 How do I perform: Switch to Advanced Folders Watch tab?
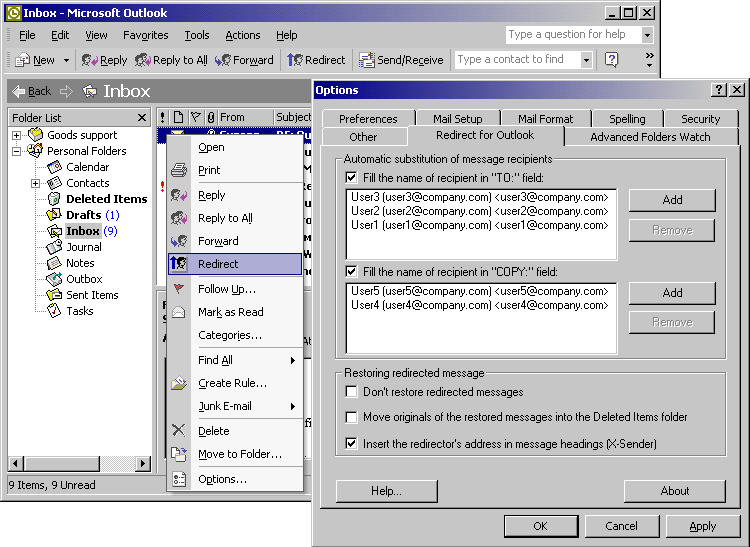point(650,137)
